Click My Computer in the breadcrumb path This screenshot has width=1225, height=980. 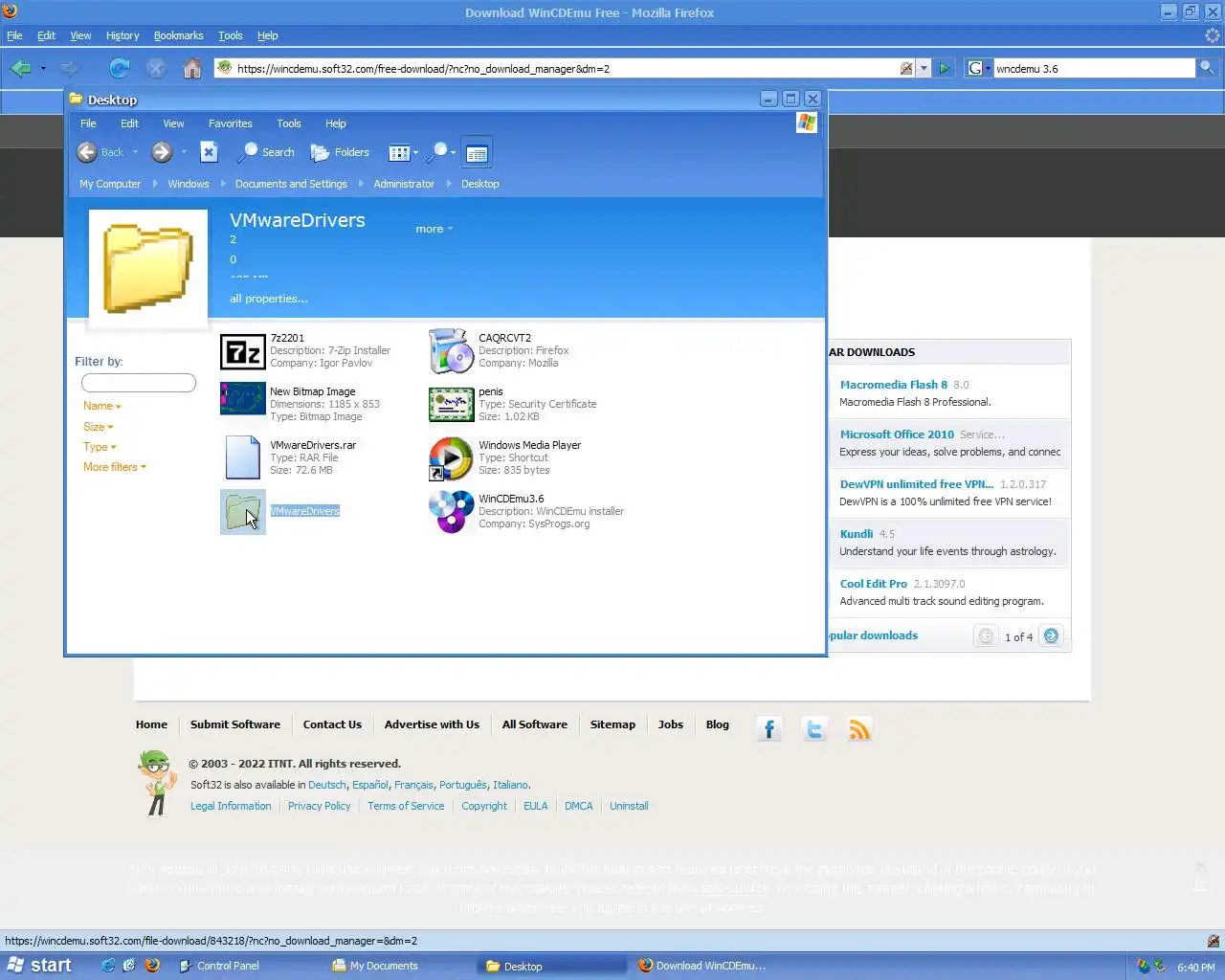[x=110, y=184]
